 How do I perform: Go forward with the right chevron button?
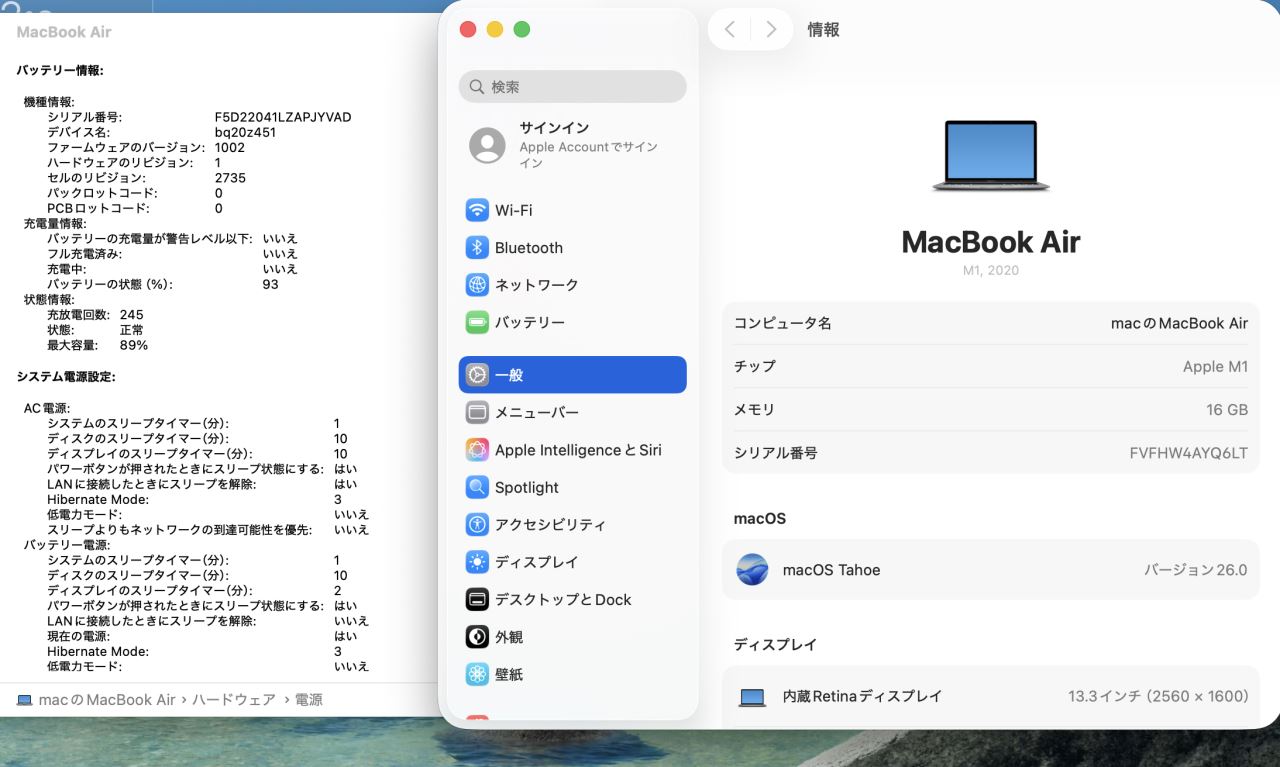pyautogui.click(x=771, y=30)
